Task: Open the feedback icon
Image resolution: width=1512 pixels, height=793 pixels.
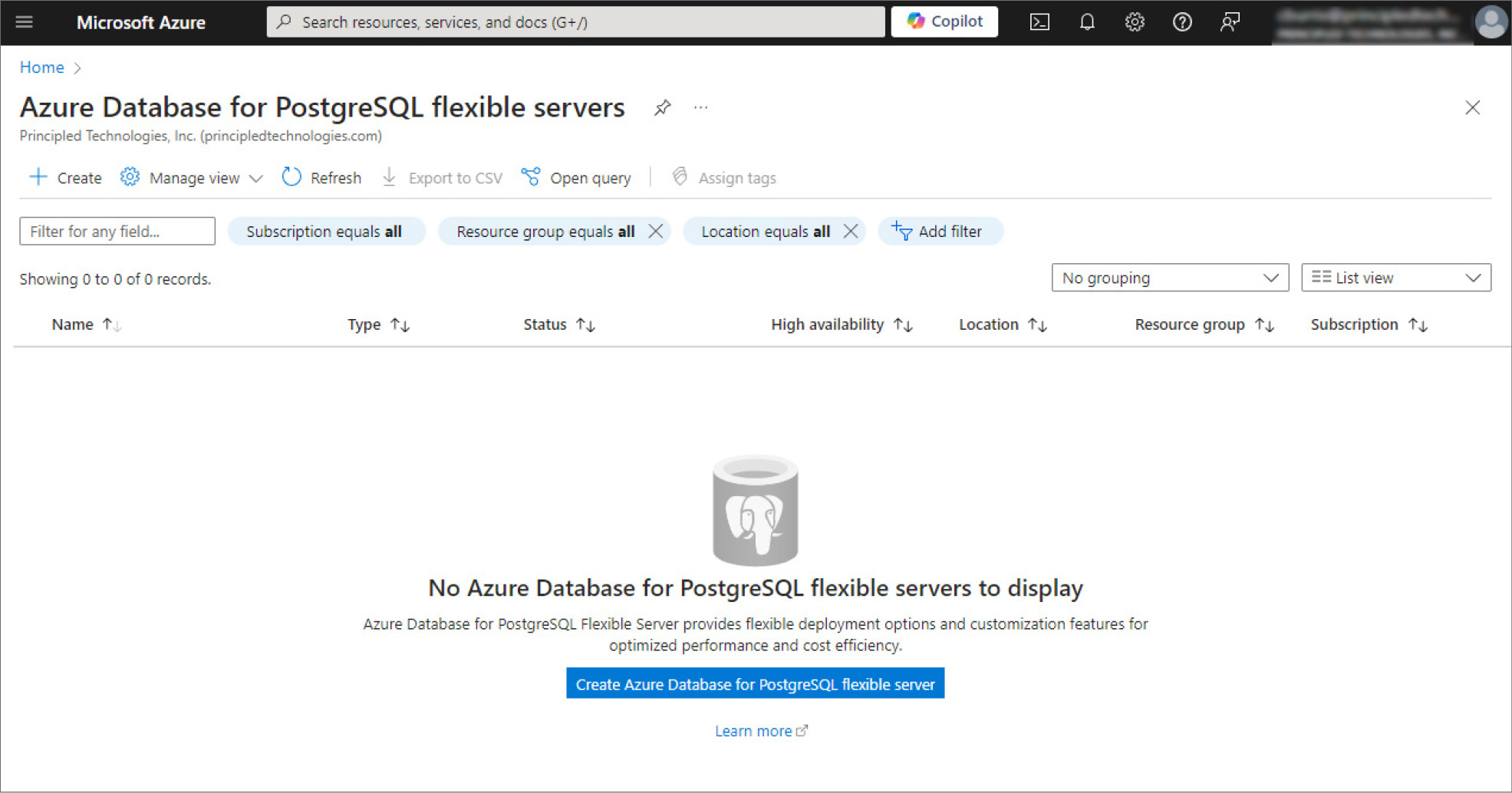Action: coord(1230,22)
